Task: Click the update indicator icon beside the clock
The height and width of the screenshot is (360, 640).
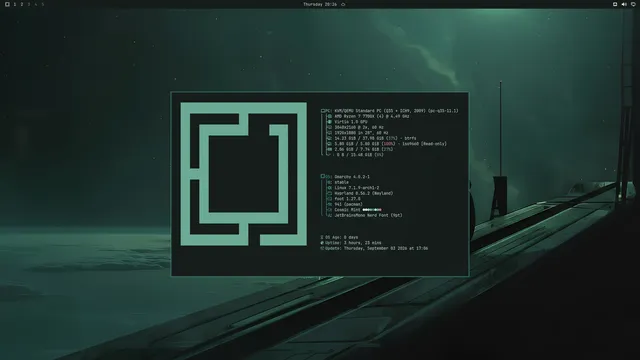Action: [x=343, y=4]
